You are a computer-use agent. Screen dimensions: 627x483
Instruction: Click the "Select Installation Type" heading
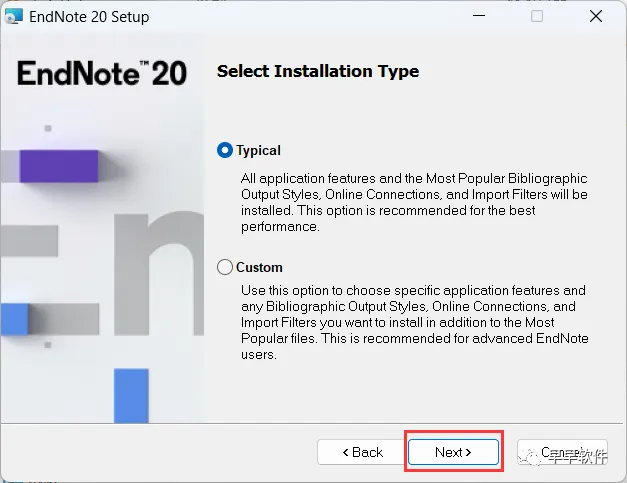click(318, 71)
